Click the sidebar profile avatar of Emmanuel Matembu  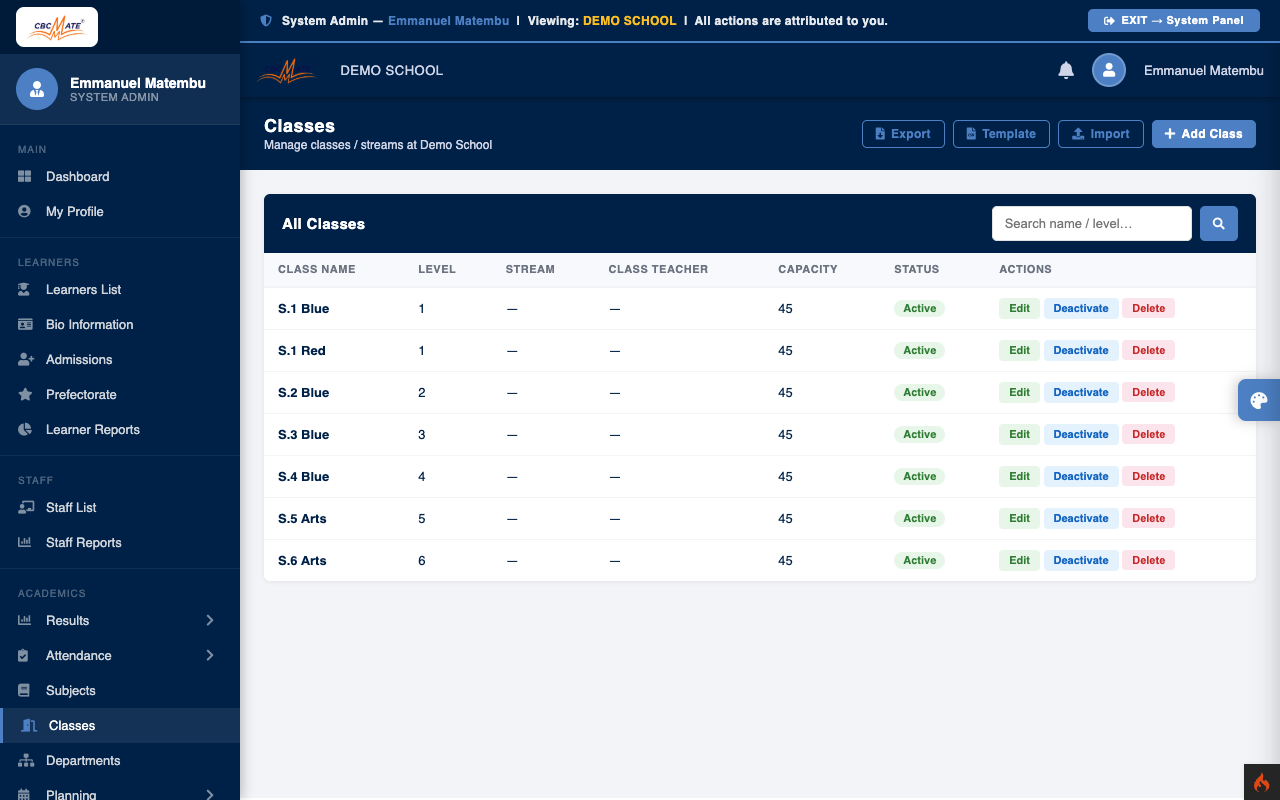pyautogui.click(x=37, y=89)
